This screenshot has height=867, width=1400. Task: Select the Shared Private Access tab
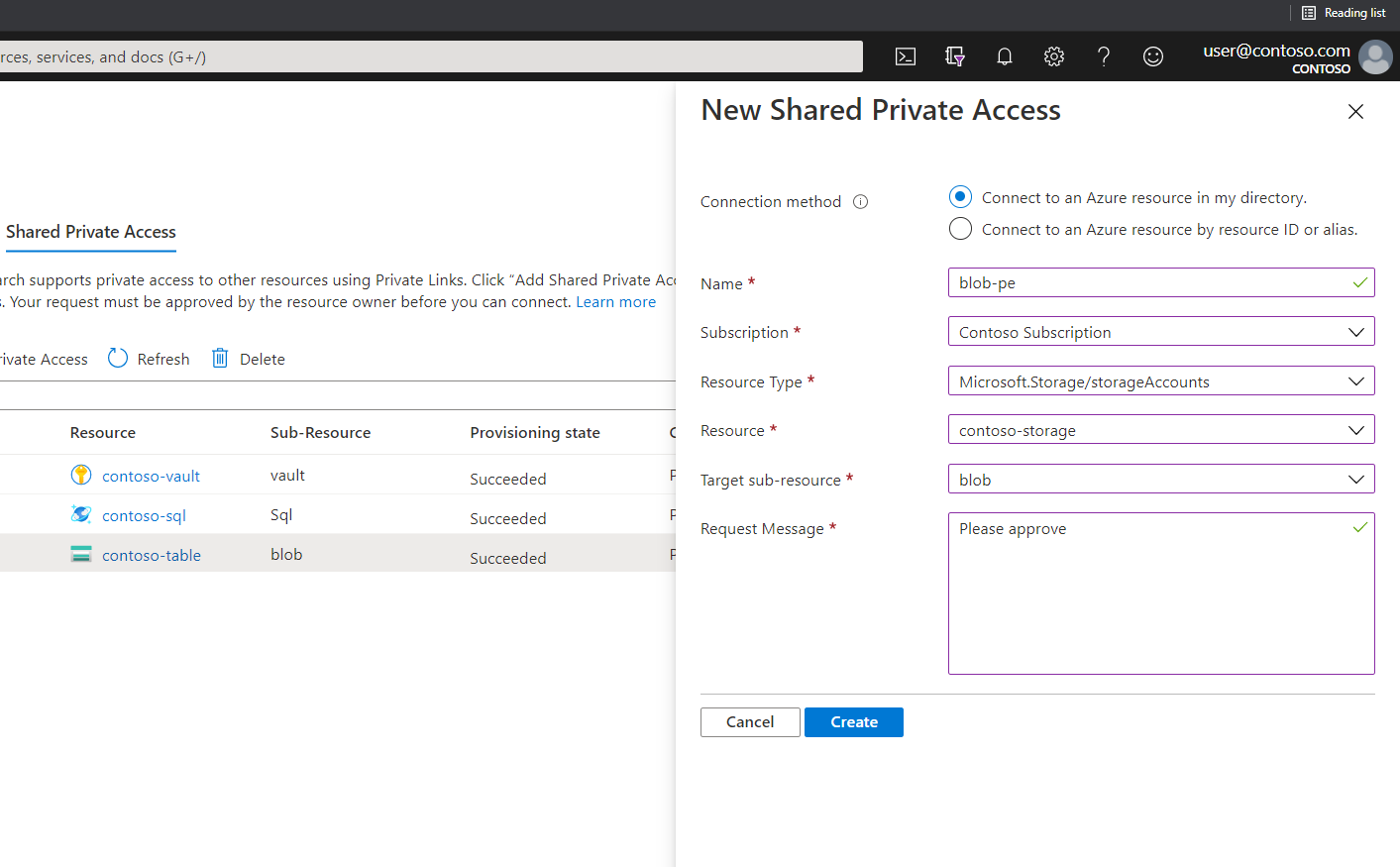pos(91,232)
